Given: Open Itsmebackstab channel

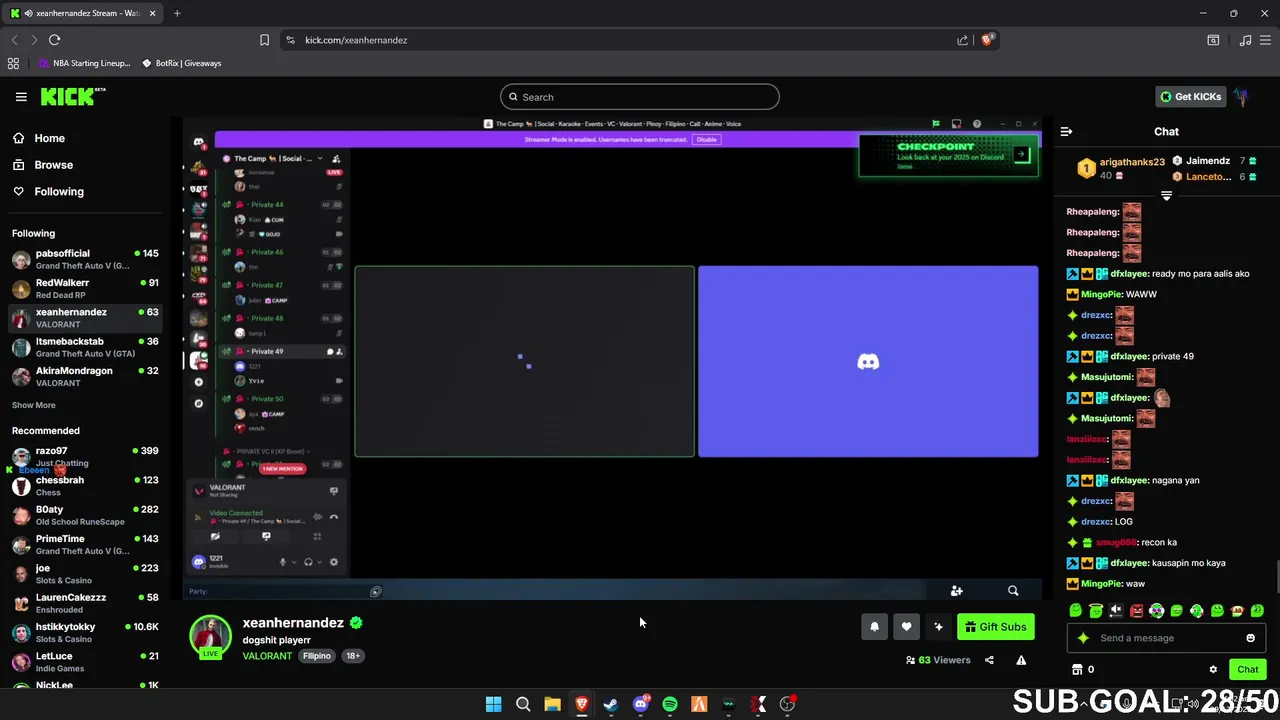Looking at the screenshot, I should [x=84, y=347].
